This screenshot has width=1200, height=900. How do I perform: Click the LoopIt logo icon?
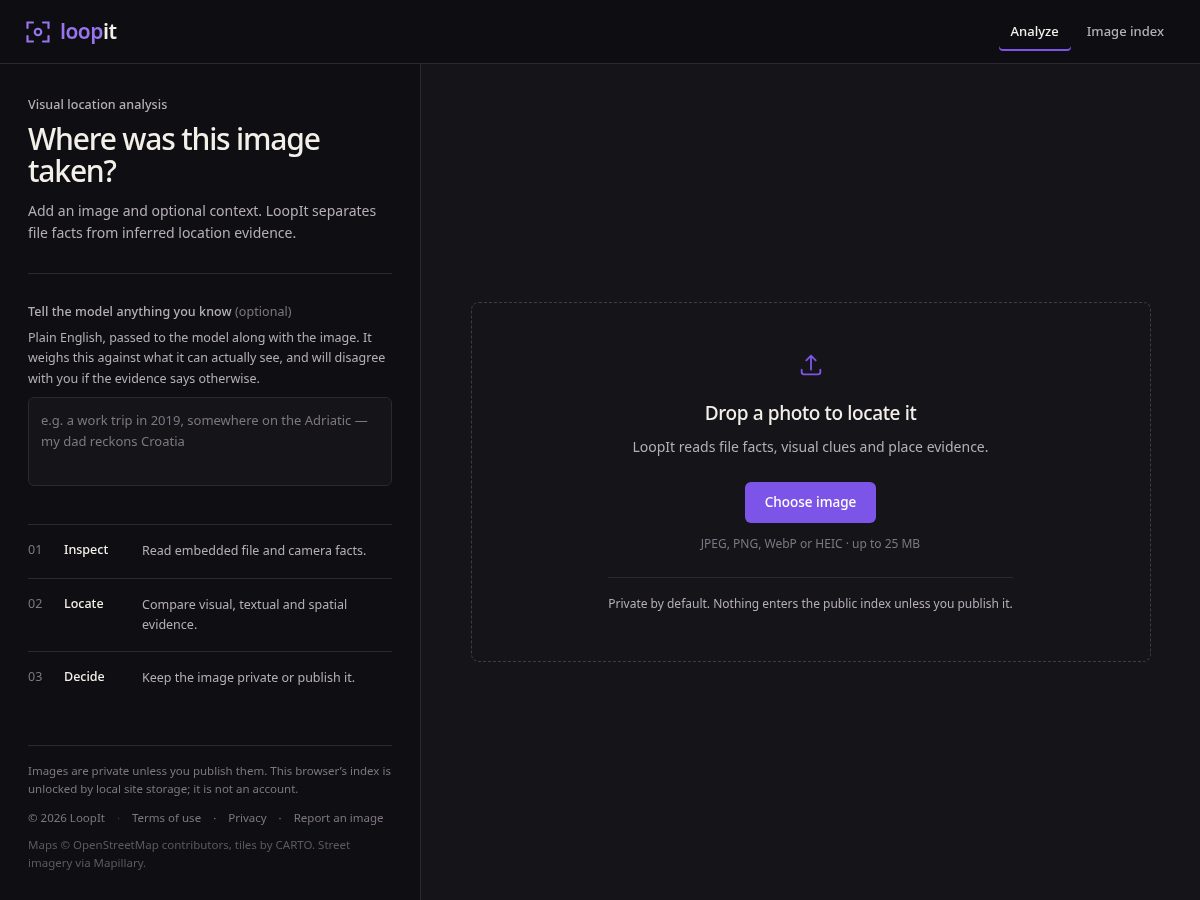38,32
